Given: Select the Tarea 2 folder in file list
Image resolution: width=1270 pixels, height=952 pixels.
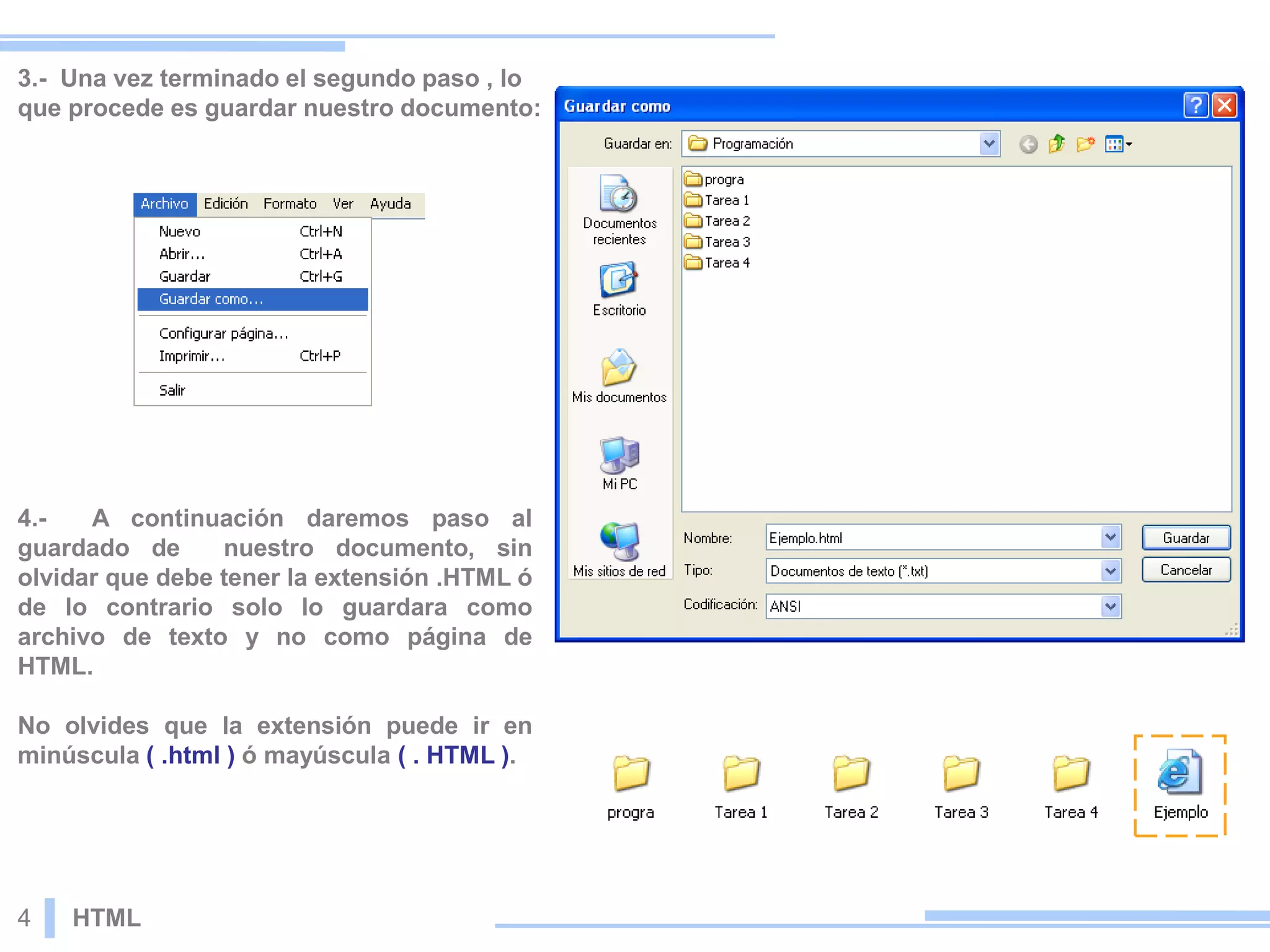Looking at the screenshot, I should 717,221.
